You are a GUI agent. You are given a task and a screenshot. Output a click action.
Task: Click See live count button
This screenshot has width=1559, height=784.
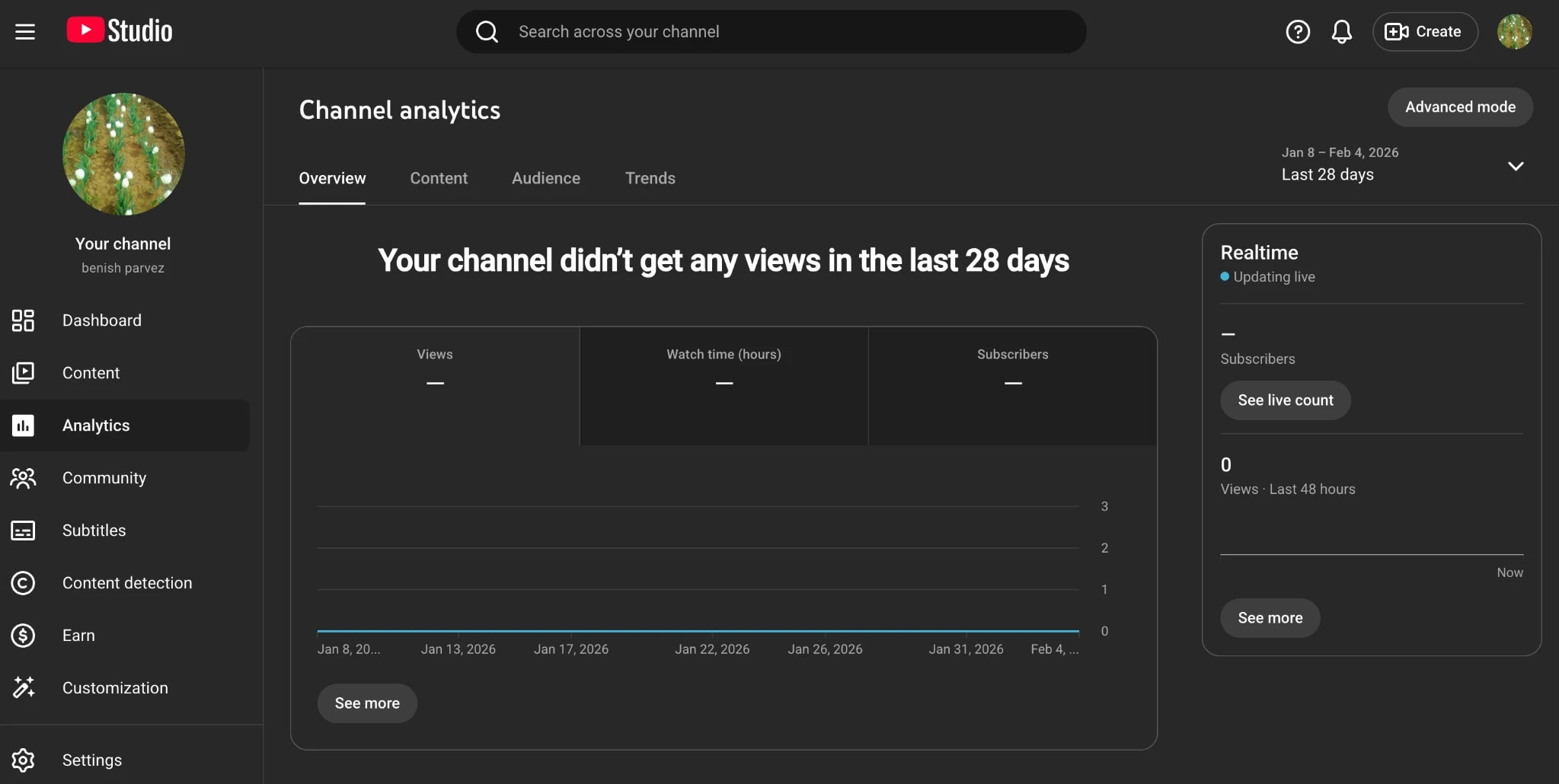[x=1286, y=400]
